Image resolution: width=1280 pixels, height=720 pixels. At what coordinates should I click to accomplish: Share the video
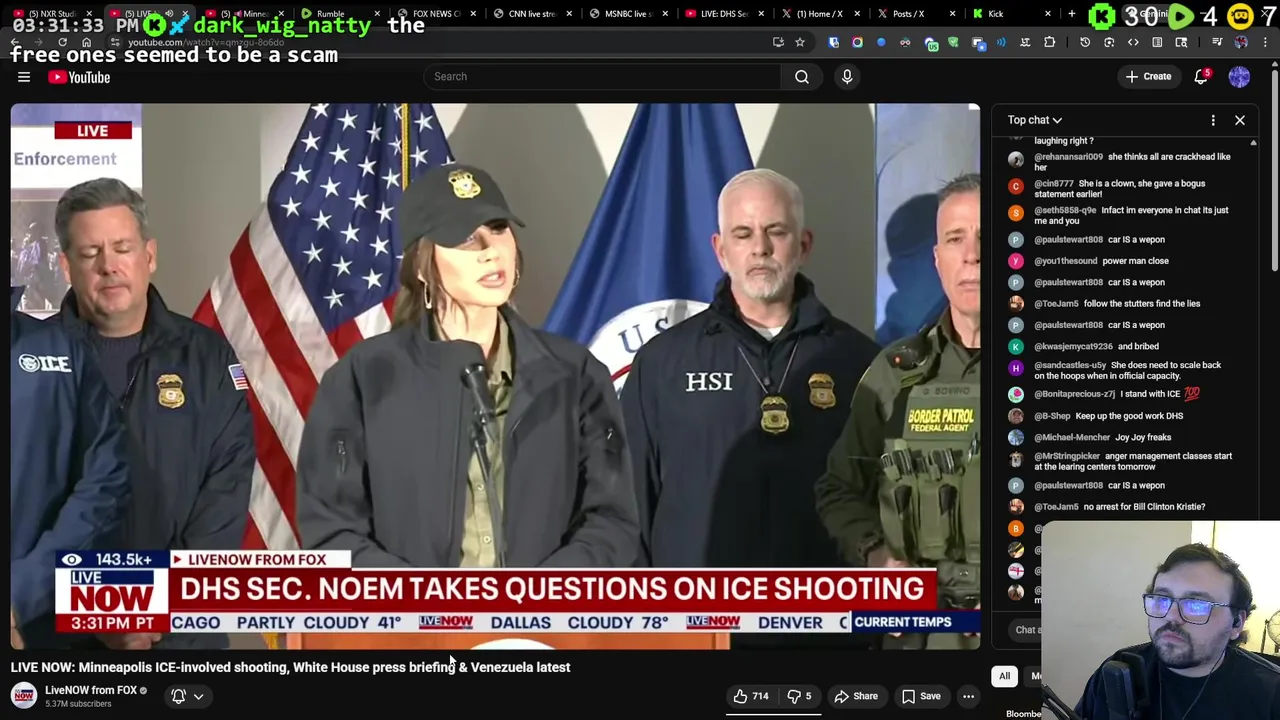pyautogui.click(x=856, y=696)
